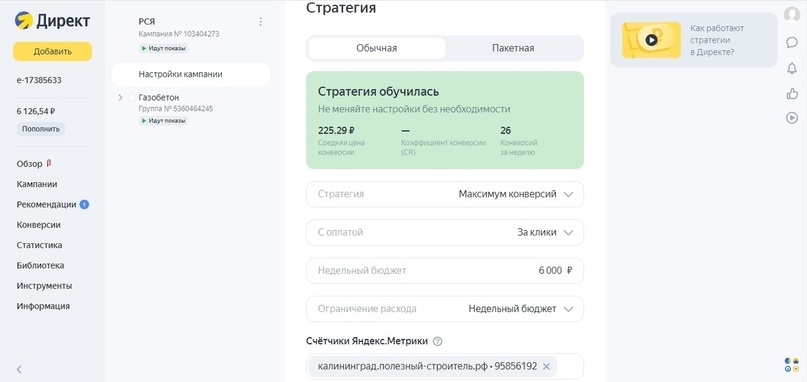807x382 pixels.
Task: Click the Группа № 5360464245 text
Action: pyautogui.click(x=176, y=109)
